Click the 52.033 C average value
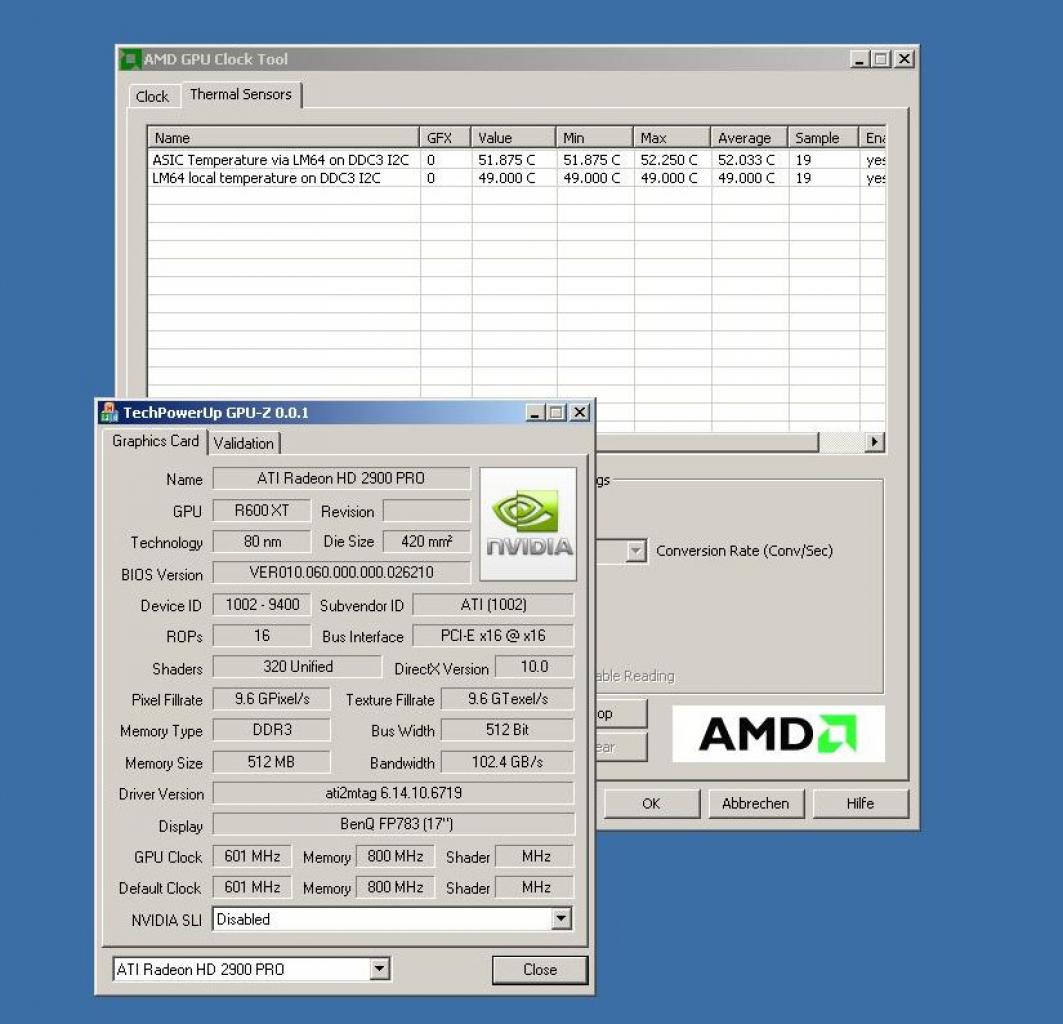1063x1024 pixels. point(746,160)
